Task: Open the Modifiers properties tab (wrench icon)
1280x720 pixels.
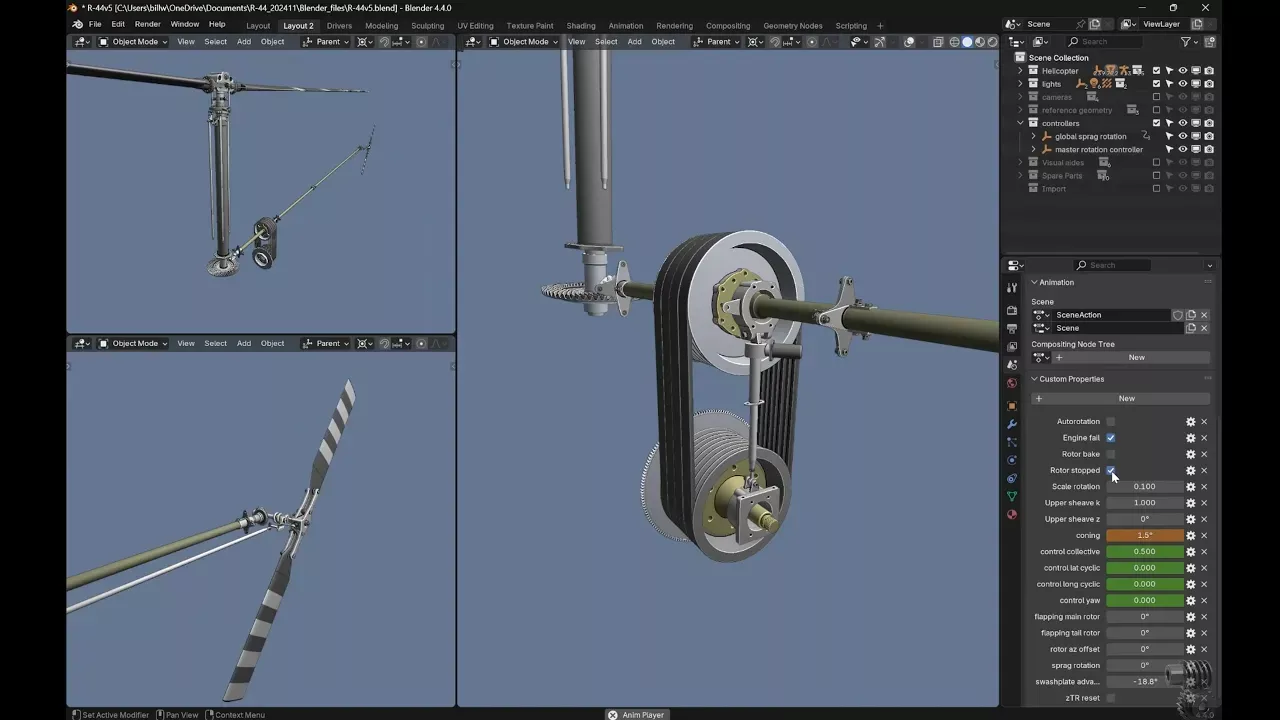Action: pos(1012,424)
